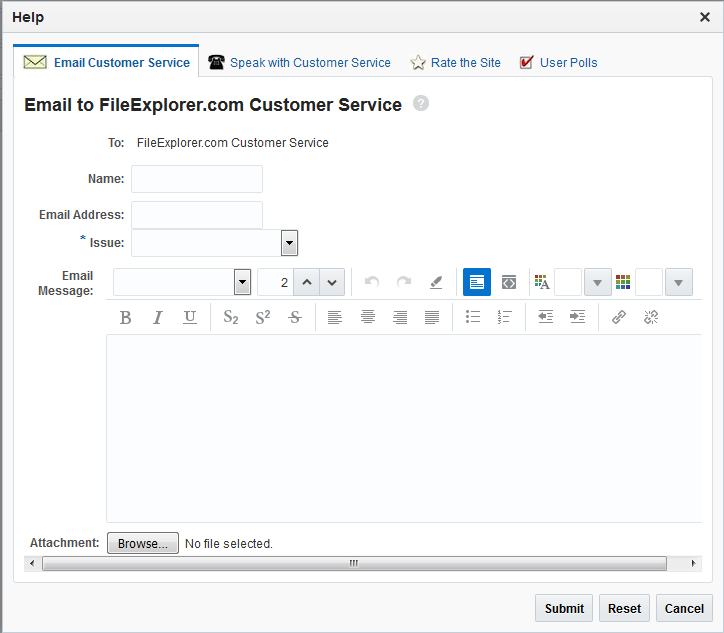Insert numbered list
Image resolution: width=724 pixels, height=633 pixels.
(505, 317)
